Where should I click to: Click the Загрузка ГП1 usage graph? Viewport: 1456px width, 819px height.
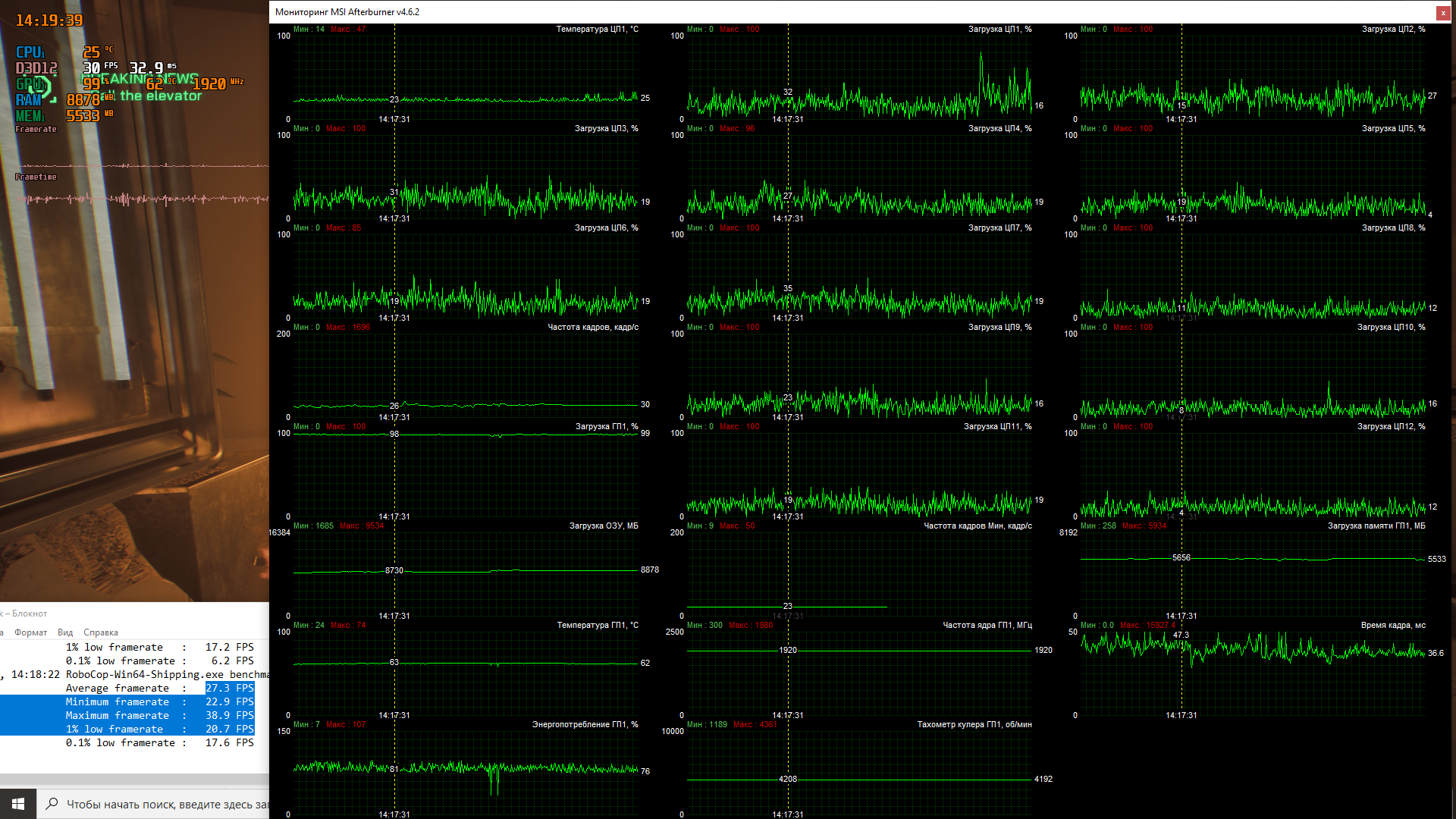coord(466,474)
